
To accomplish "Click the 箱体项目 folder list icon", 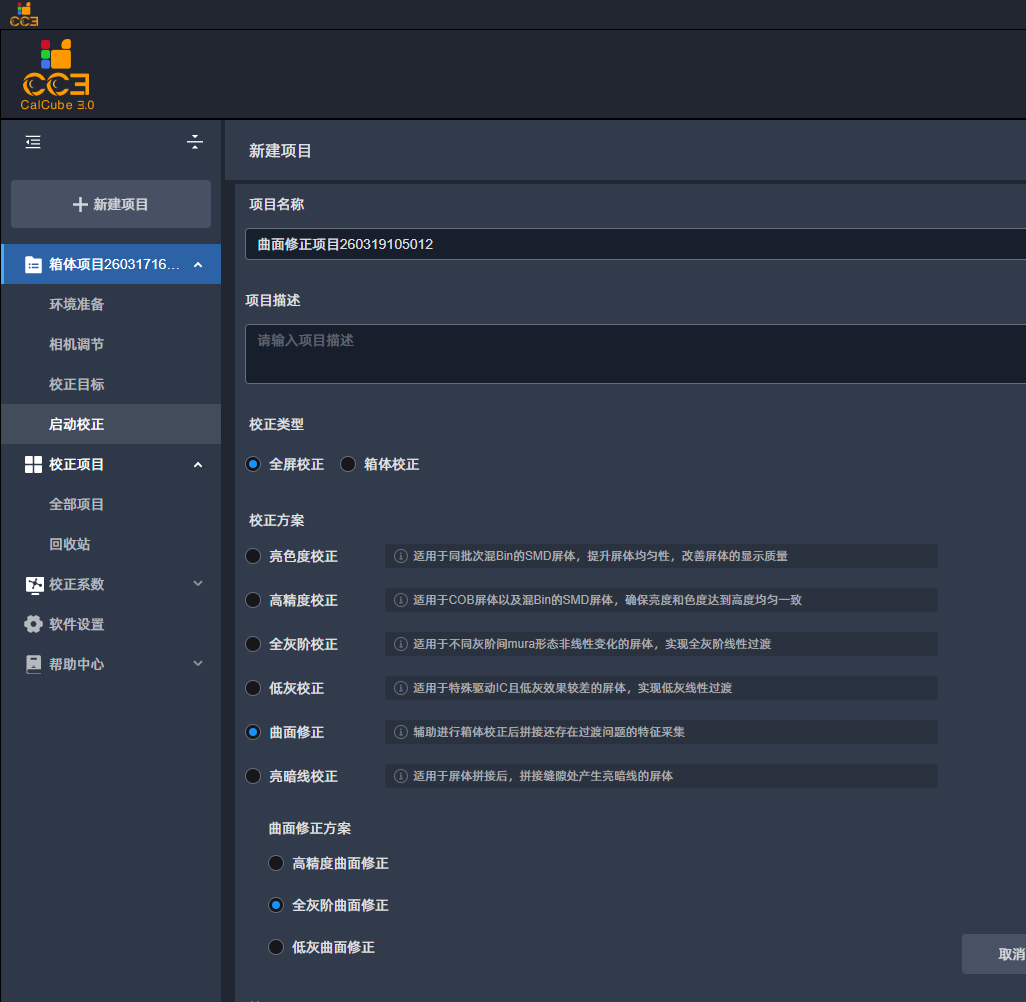I will [x=33, y=264].
